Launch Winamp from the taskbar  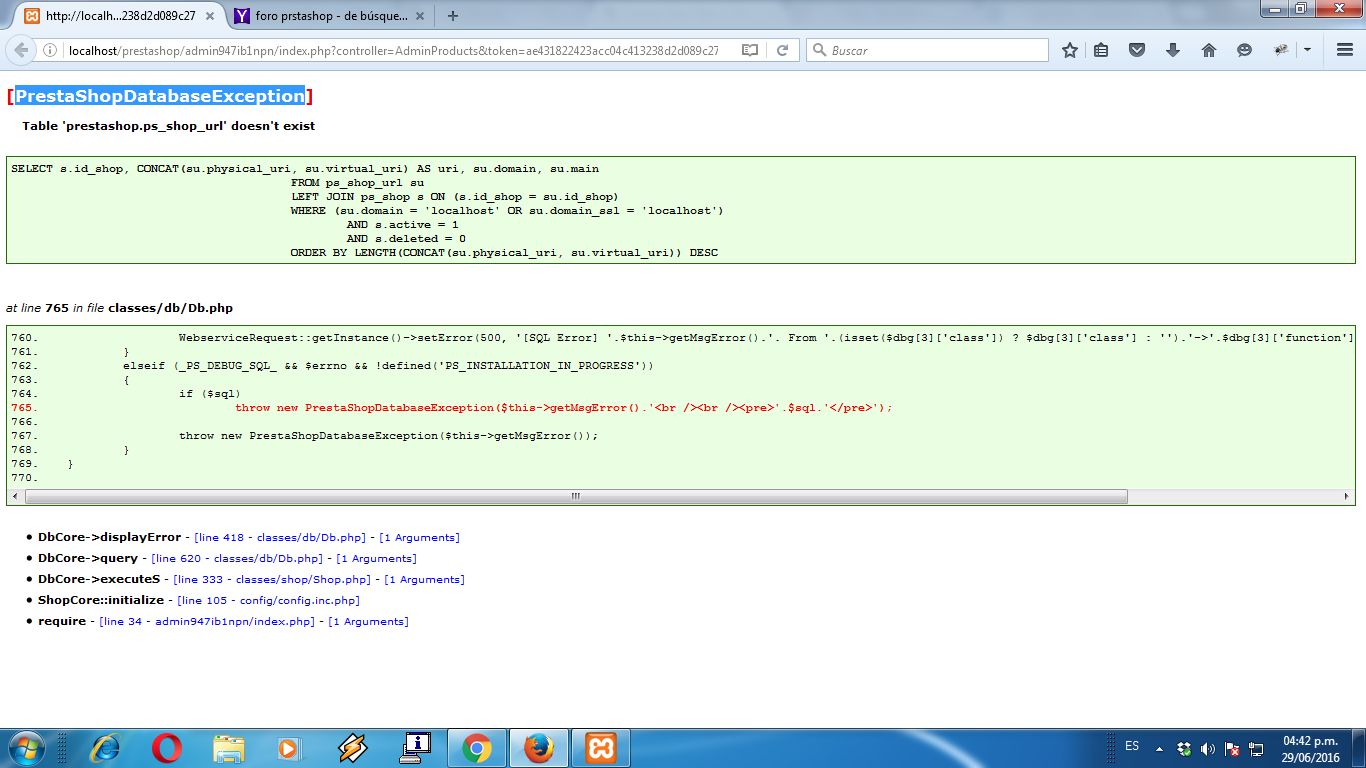pyautogui.click(x=353, y=748)
